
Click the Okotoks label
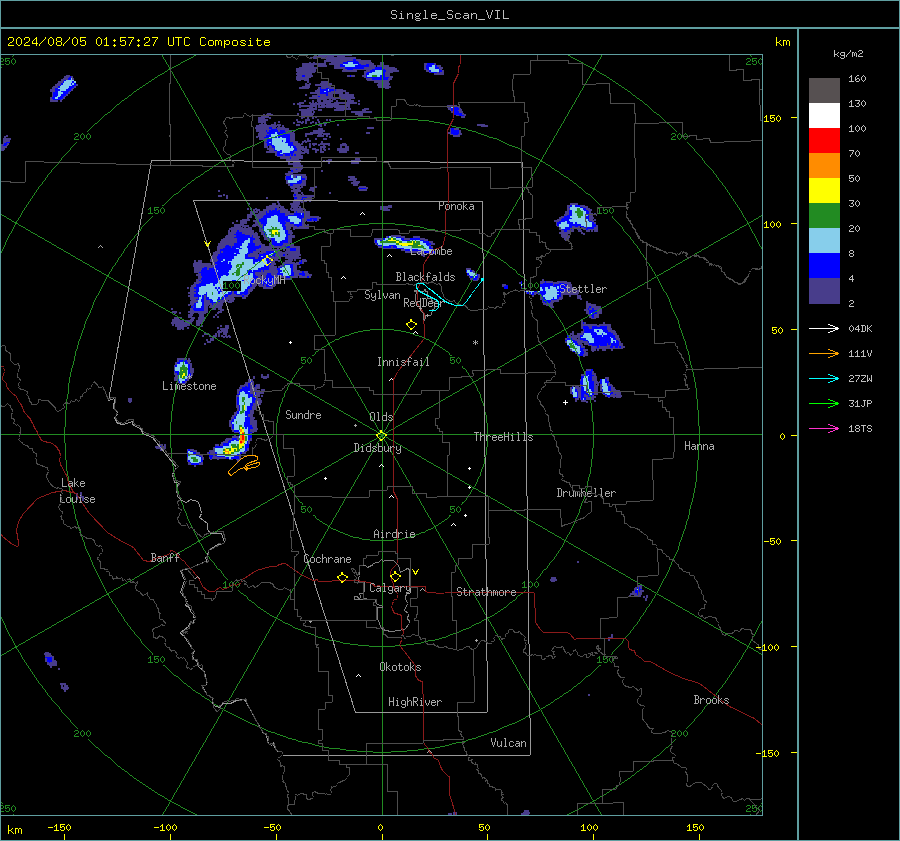click(x=400, y=667)
